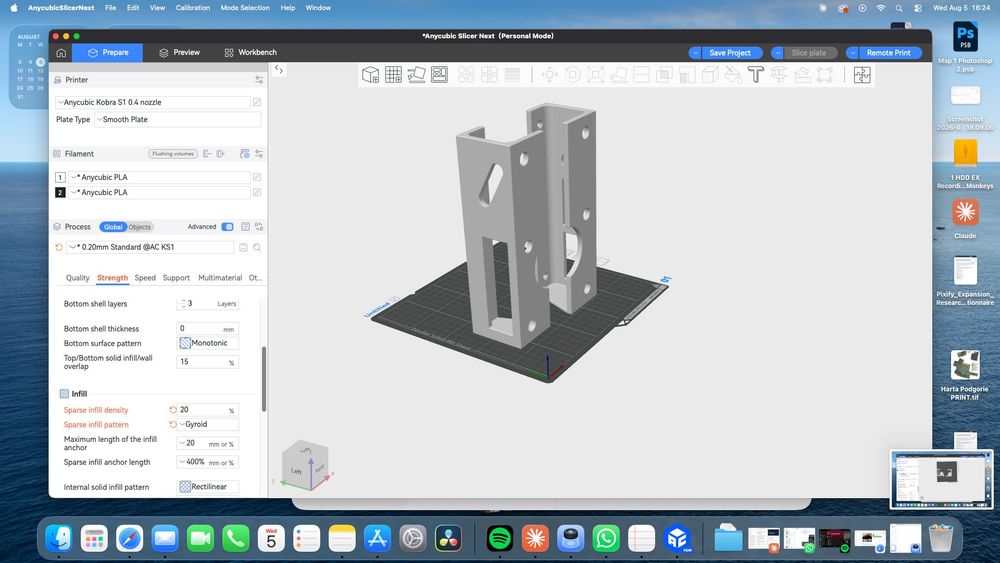This screenshot has width=1000, height=563.
Task: Reset Sparse infill density to default
Action: click(173, 410)
